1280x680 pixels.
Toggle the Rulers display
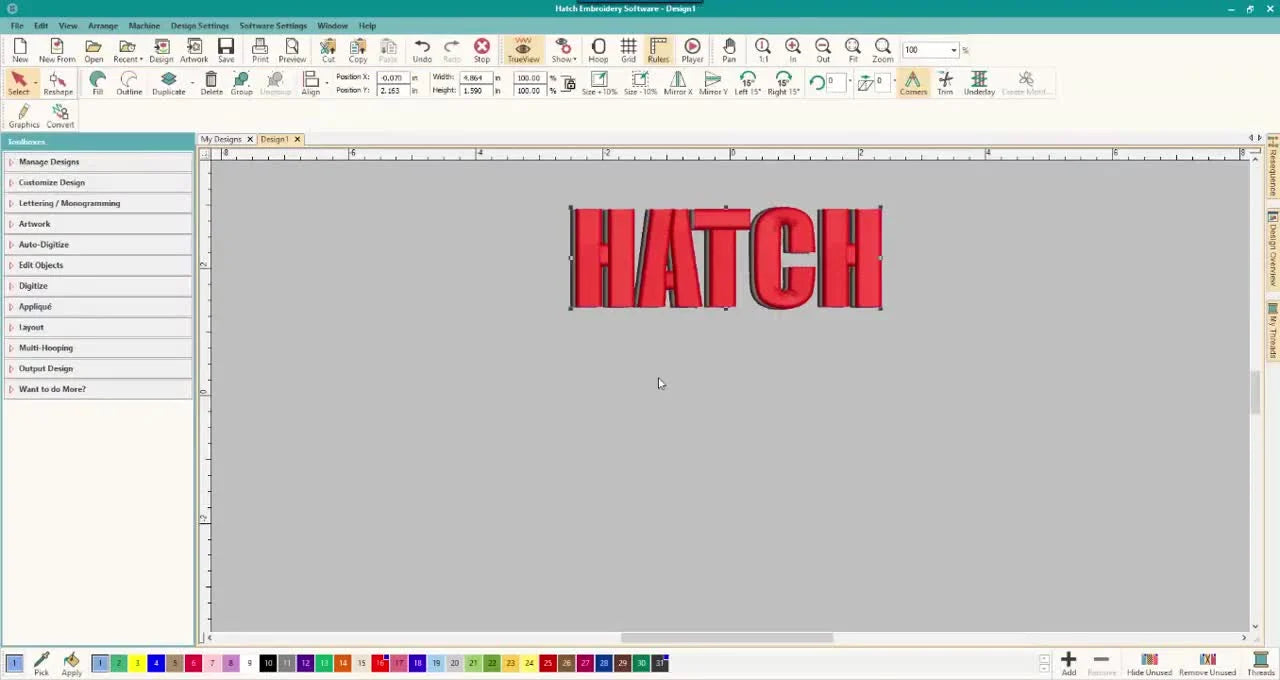[x=658, y=50]
